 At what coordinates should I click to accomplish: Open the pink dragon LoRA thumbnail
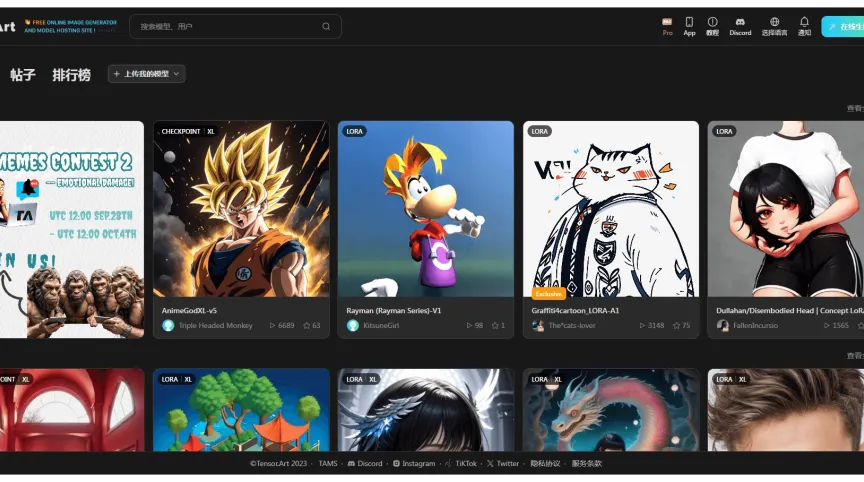[x=611, y=410]
